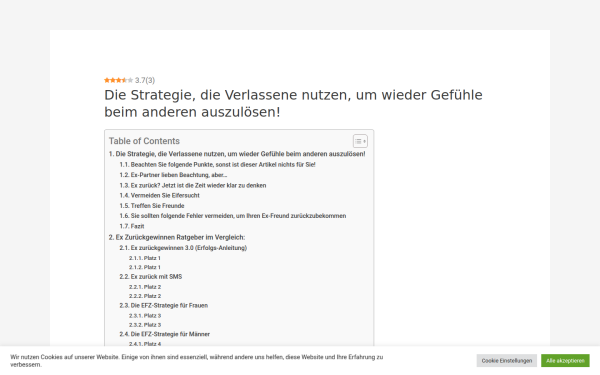Click the '2.3.2. Platz 3' link
This screenshot has height=375, width=600.
click(145, 324)
